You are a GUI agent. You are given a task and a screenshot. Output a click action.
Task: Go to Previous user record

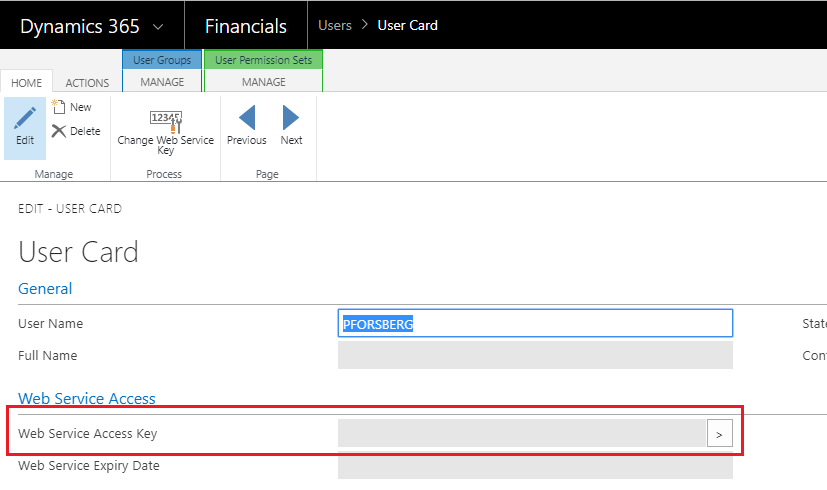(246, 126)
